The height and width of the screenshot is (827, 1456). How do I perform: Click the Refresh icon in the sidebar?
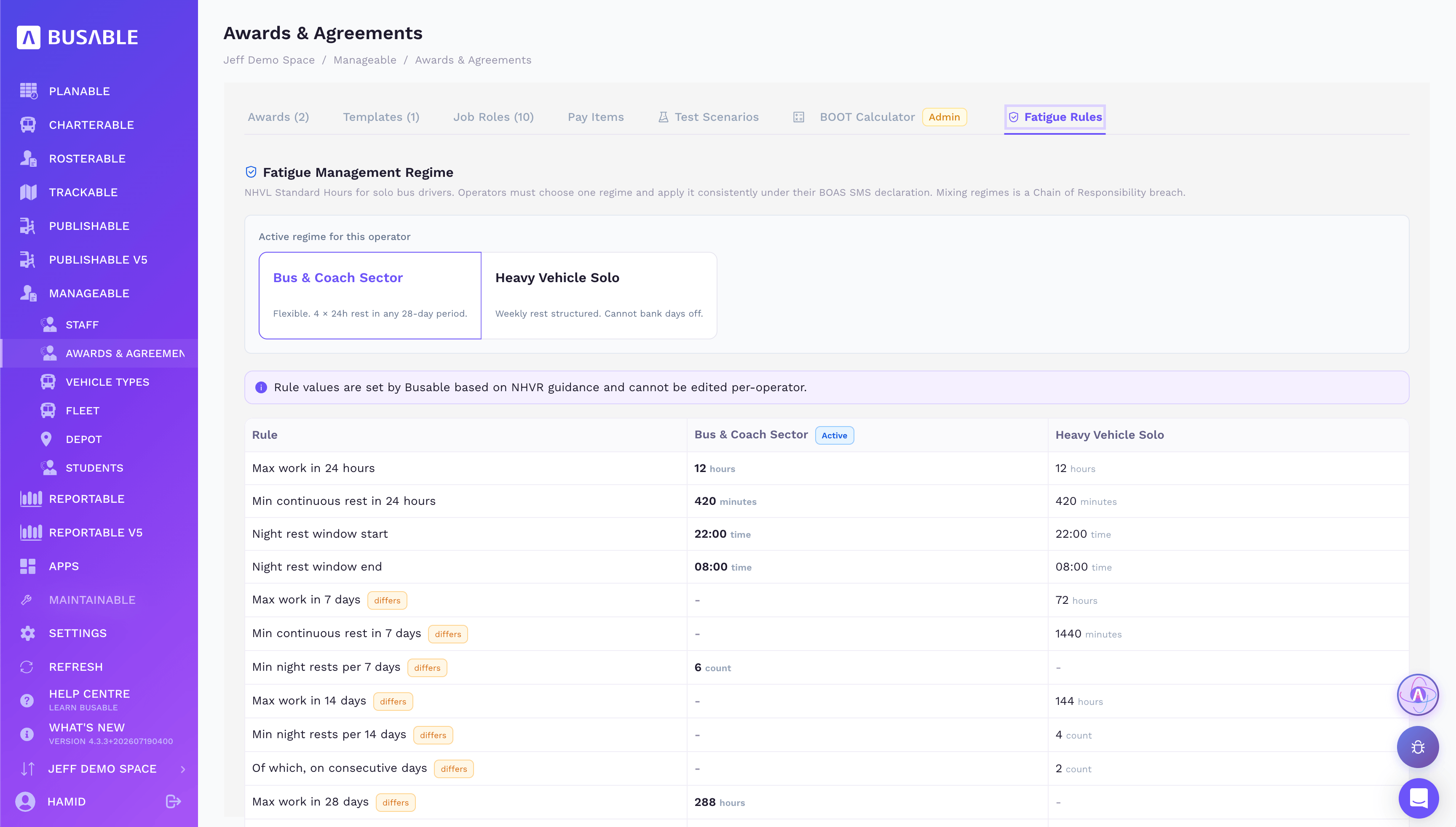[27, 667]
